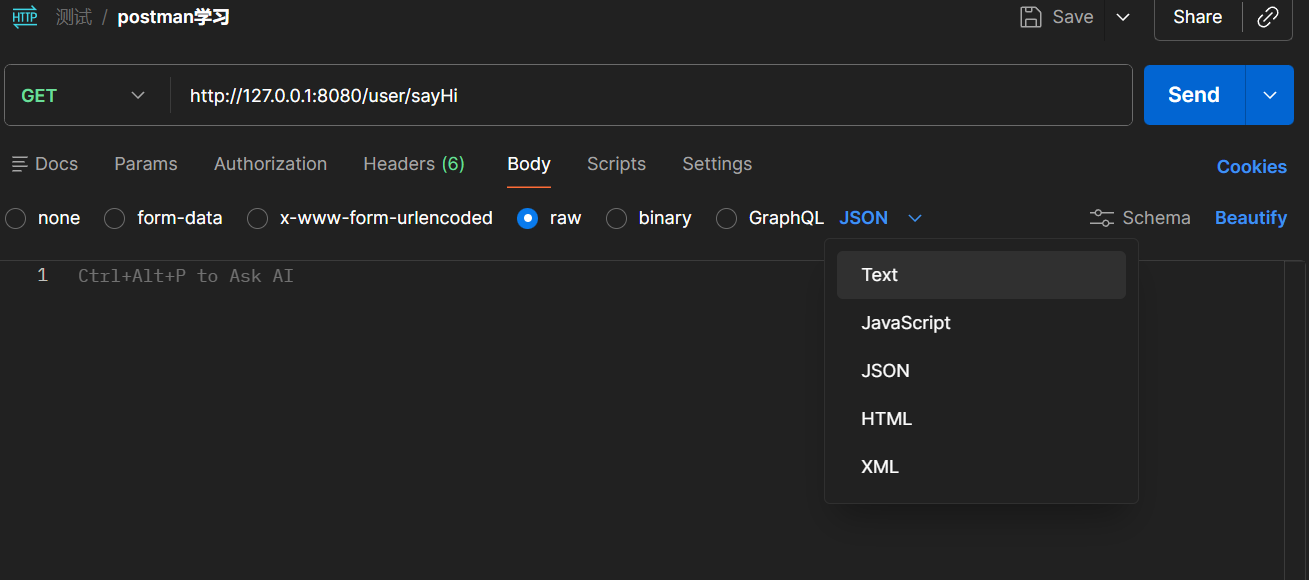Viewport: 1309px width, 580px height.
Task: Select the none body radio button
Action: tap(16, 218)
